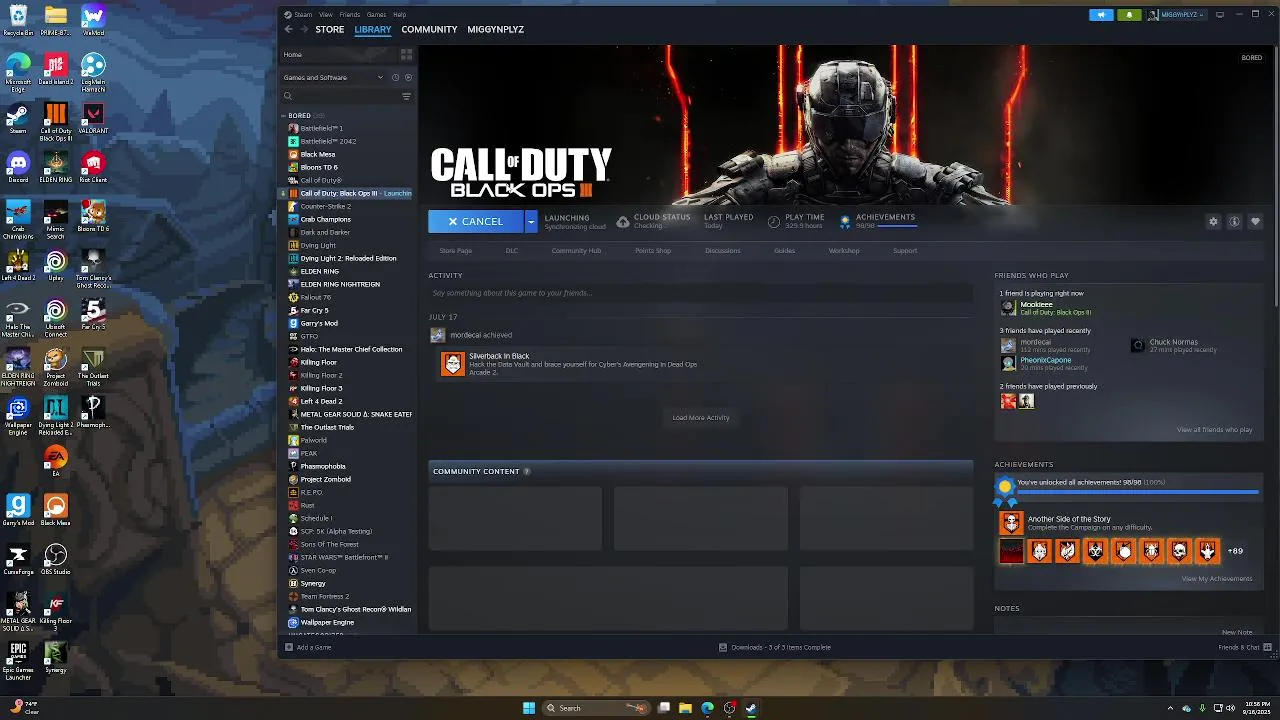The height and width of the screenshot is (720, 1280).
Task: Open File Explorer from taskbar
Action: tap(685, 708)
